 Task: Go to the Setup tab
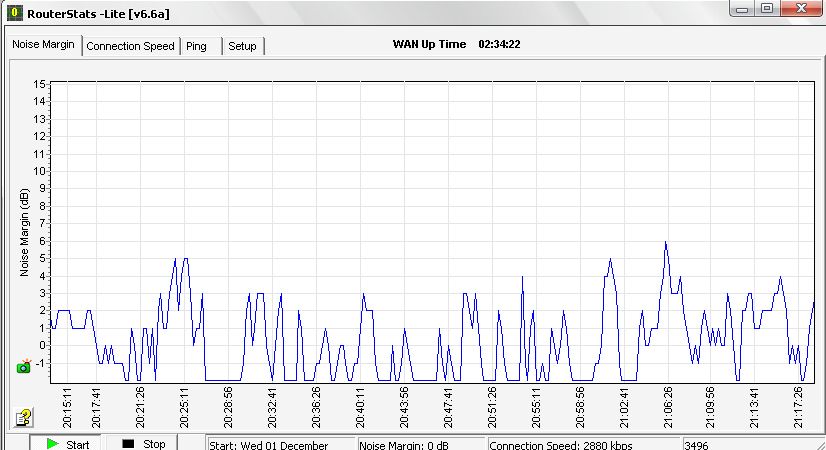(x=242, y=46)
